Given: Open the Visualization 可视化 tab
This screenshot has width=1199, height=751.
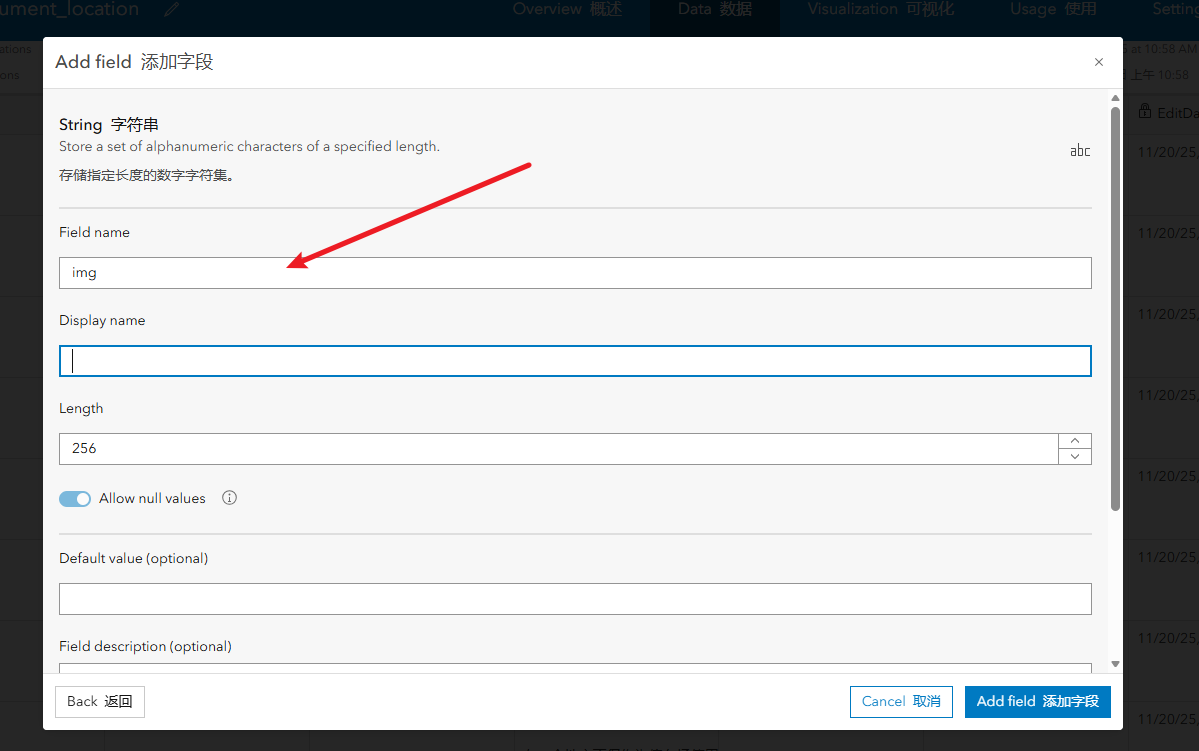Looking at the screenshot, I should pyautogui.click(x=881, y=9).
